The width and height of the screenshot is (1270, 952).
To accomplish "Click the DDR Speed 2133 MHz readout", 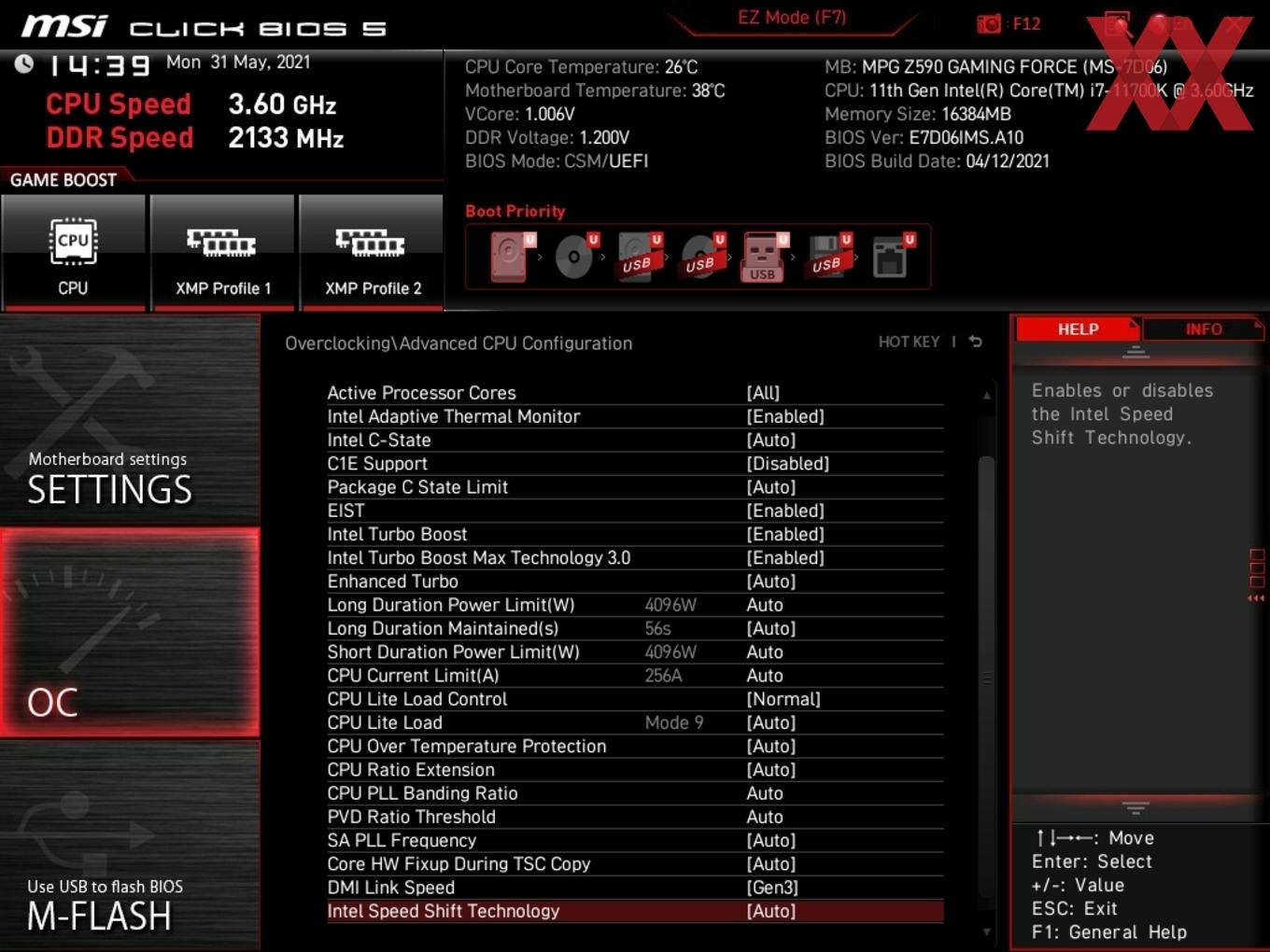I will 195,138.
